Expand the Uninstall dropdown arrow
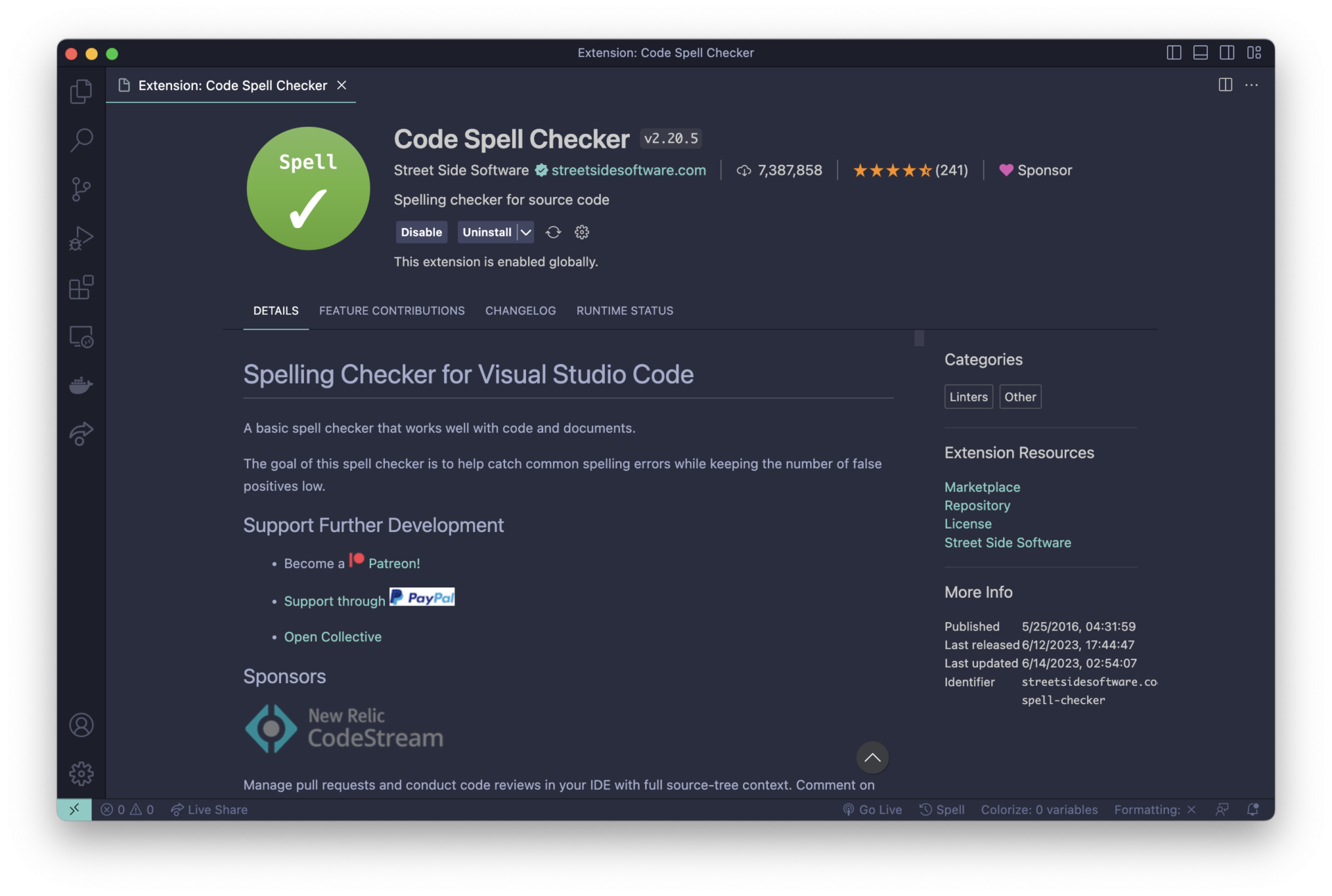The height and width of the screenshot is (896, 1332). pos(527,232)
